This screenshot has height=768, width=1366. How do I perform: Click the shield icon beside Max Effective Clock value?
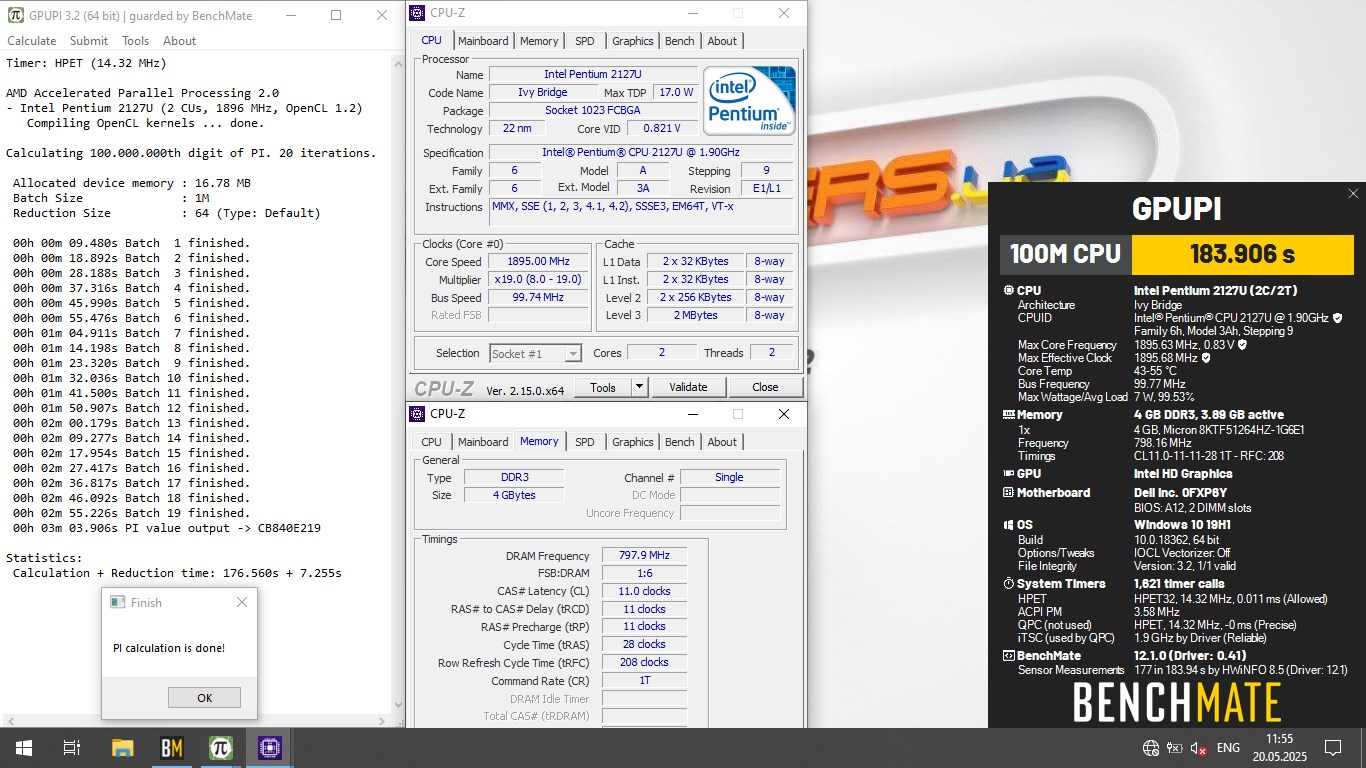(1206, 358)
